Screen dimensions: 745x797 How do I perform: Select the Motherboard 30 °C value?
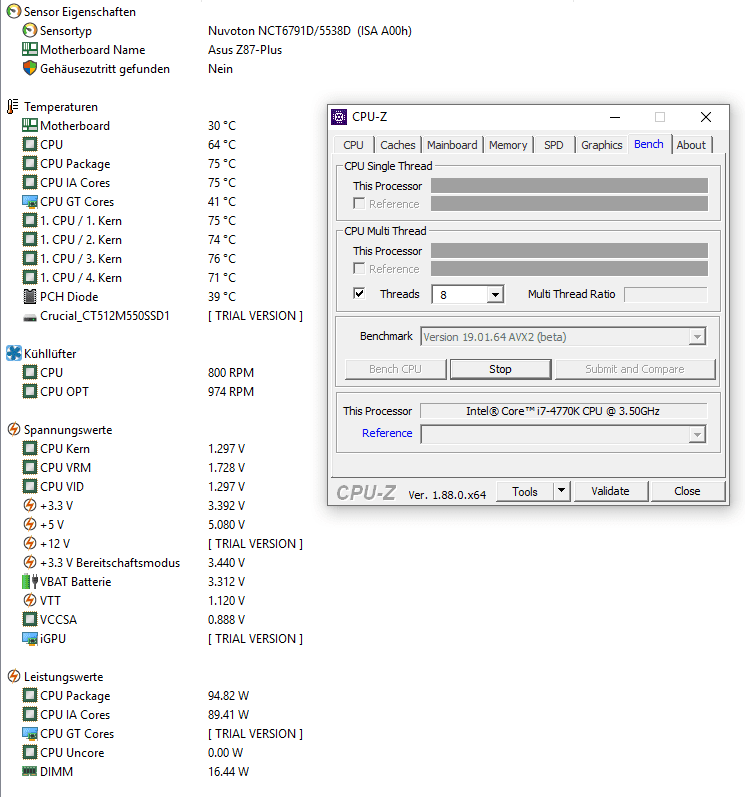[222, 126]
